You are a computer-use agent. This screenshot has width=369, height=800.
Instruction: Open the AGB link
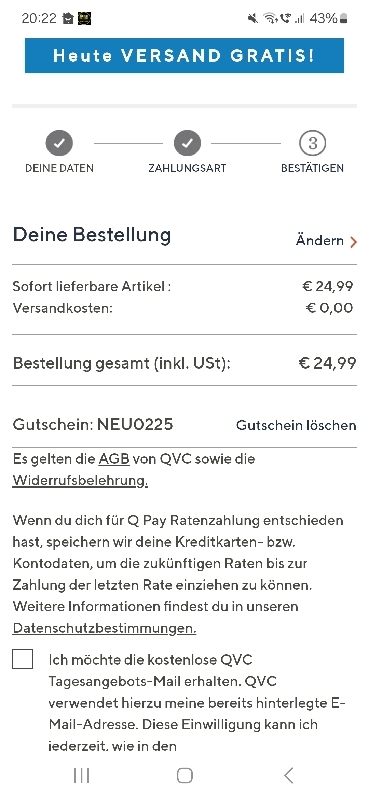pos(114,459)
